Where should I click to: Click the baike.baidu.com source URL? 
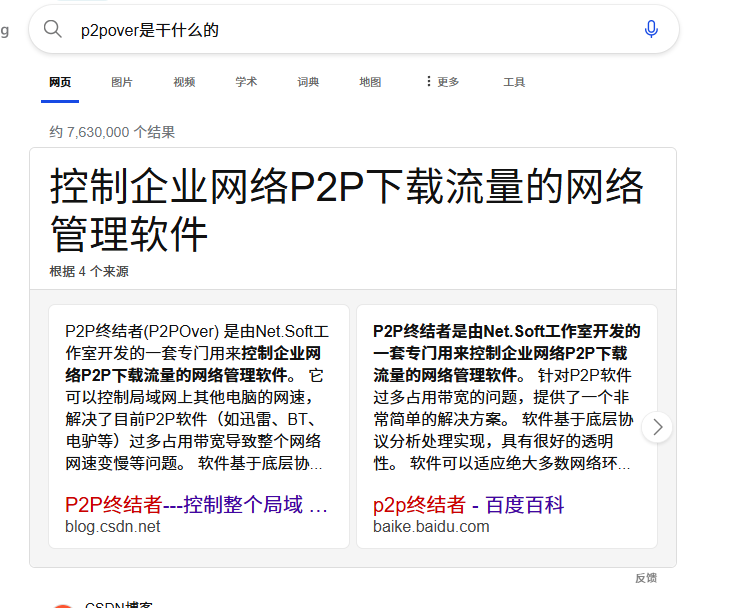click(431, 527)
